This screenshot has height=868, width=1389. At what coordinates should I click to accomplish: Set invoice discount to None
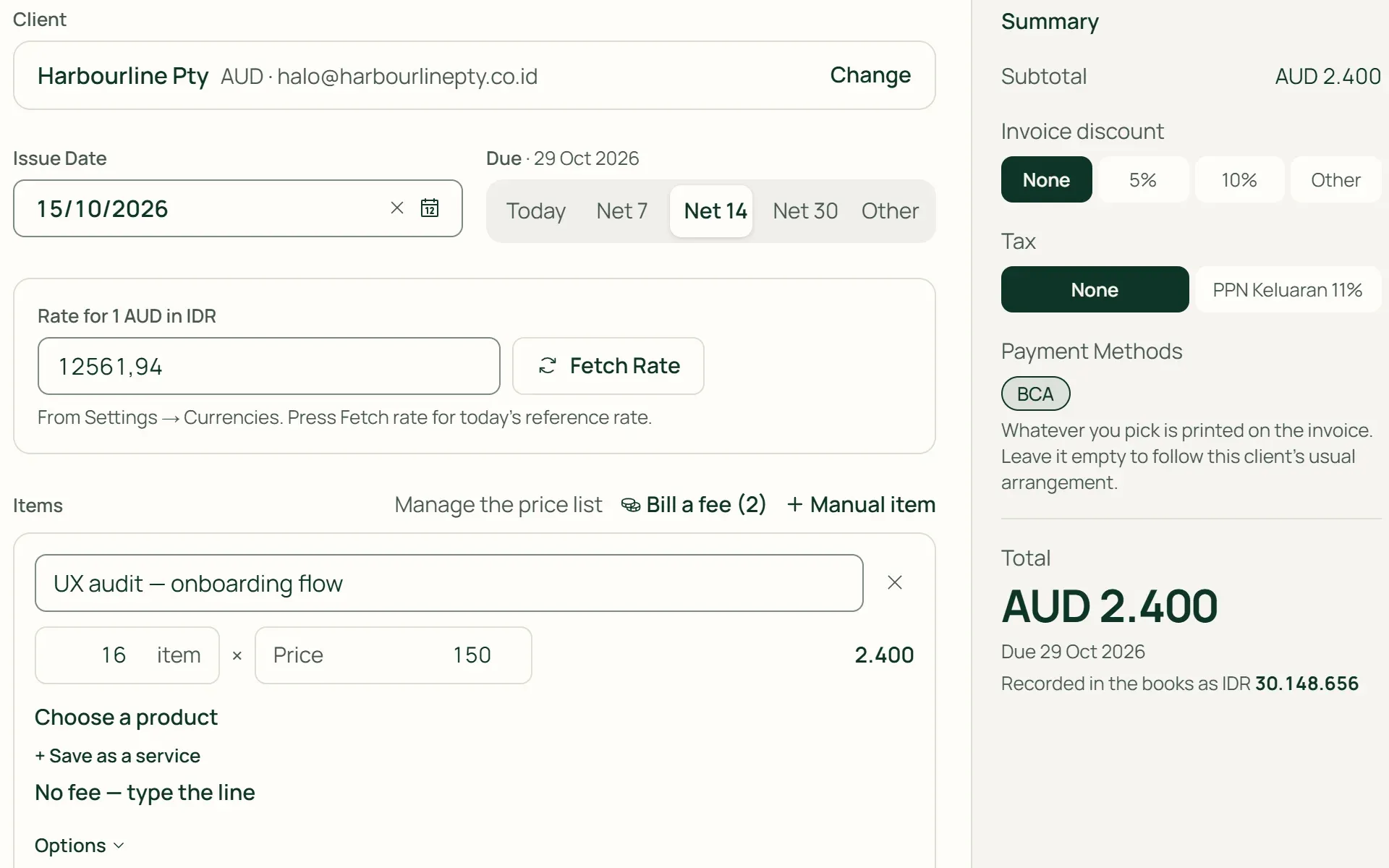[1047, 179]
